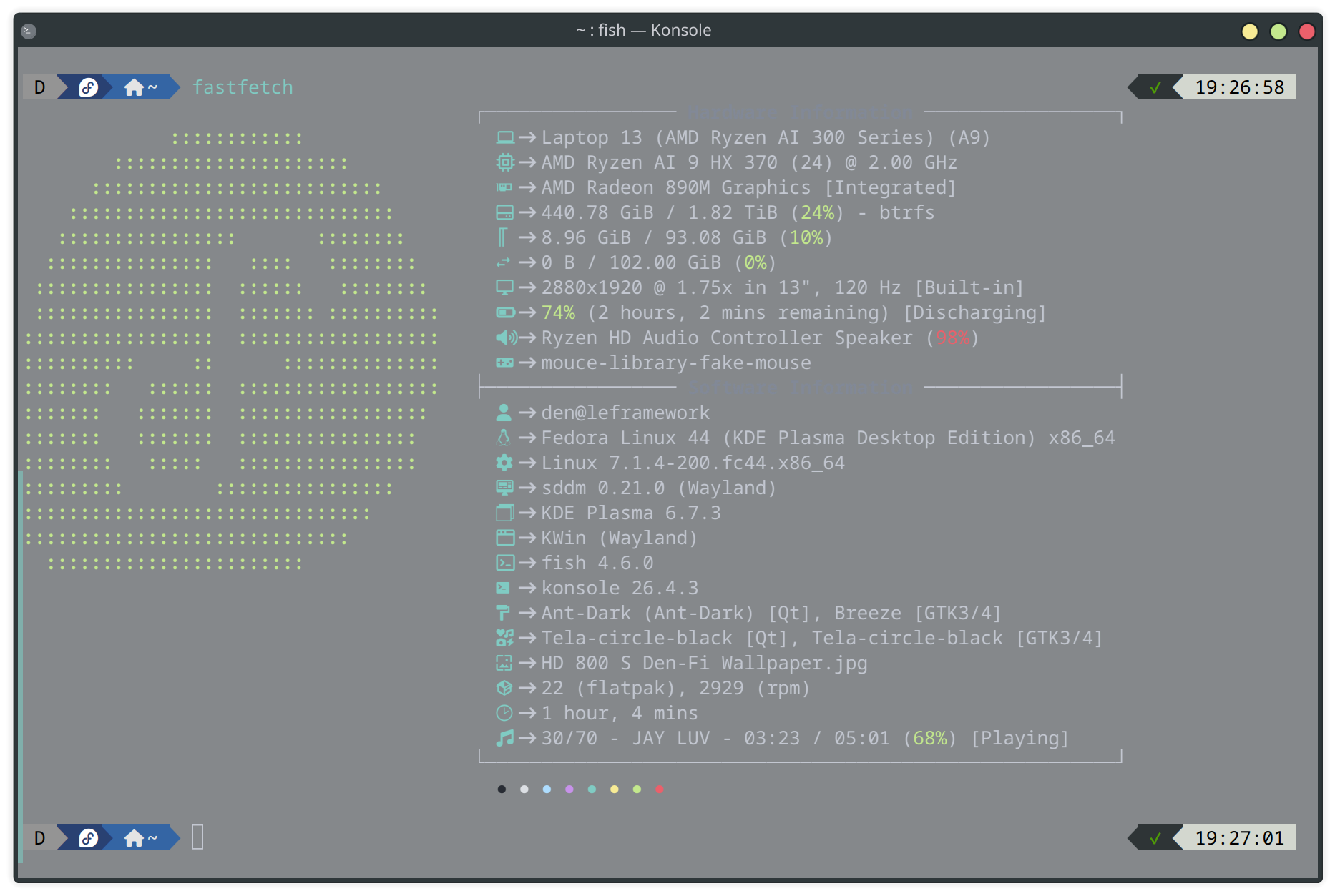Click the Fedora logo on the empty prompt line

88,838
